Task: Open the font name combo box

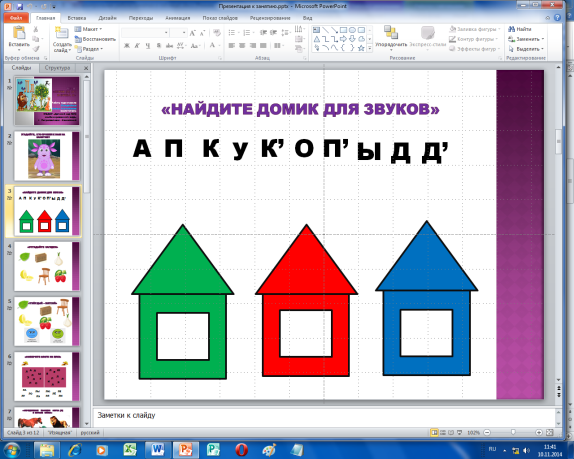Action: [145, 33]
